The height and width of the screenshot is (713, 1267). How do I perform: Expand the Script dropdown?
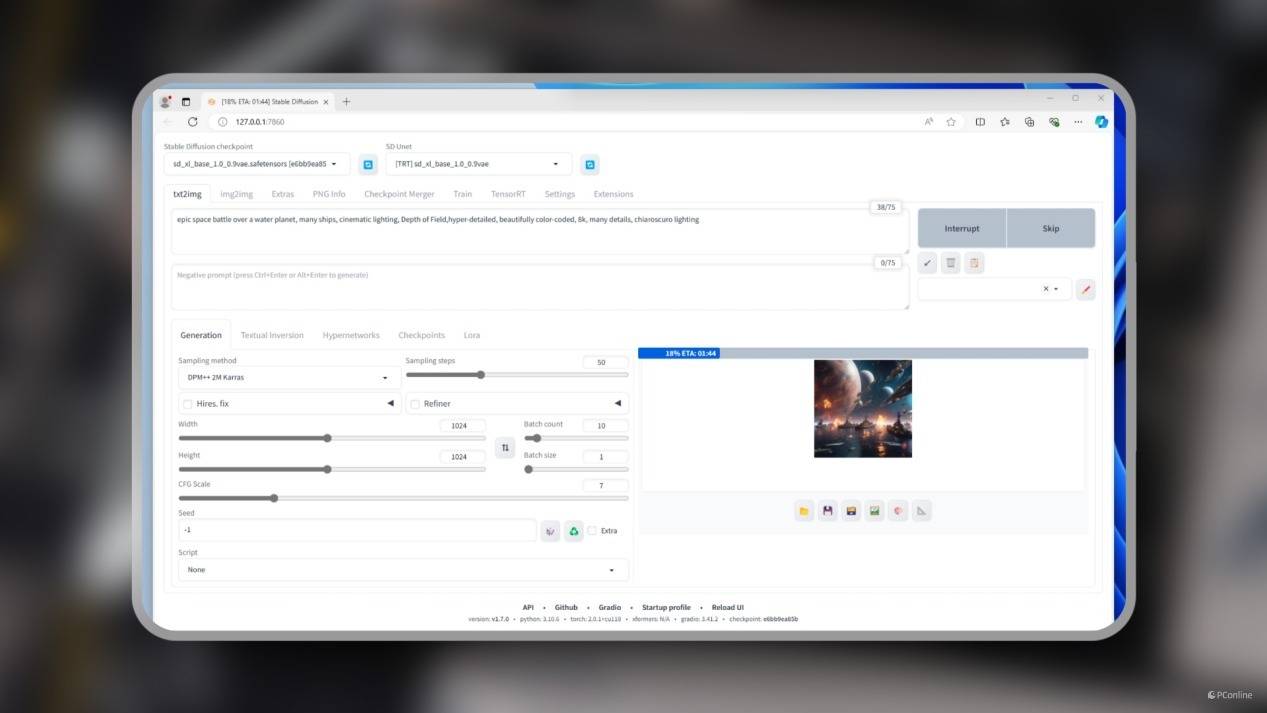(403, 570)
